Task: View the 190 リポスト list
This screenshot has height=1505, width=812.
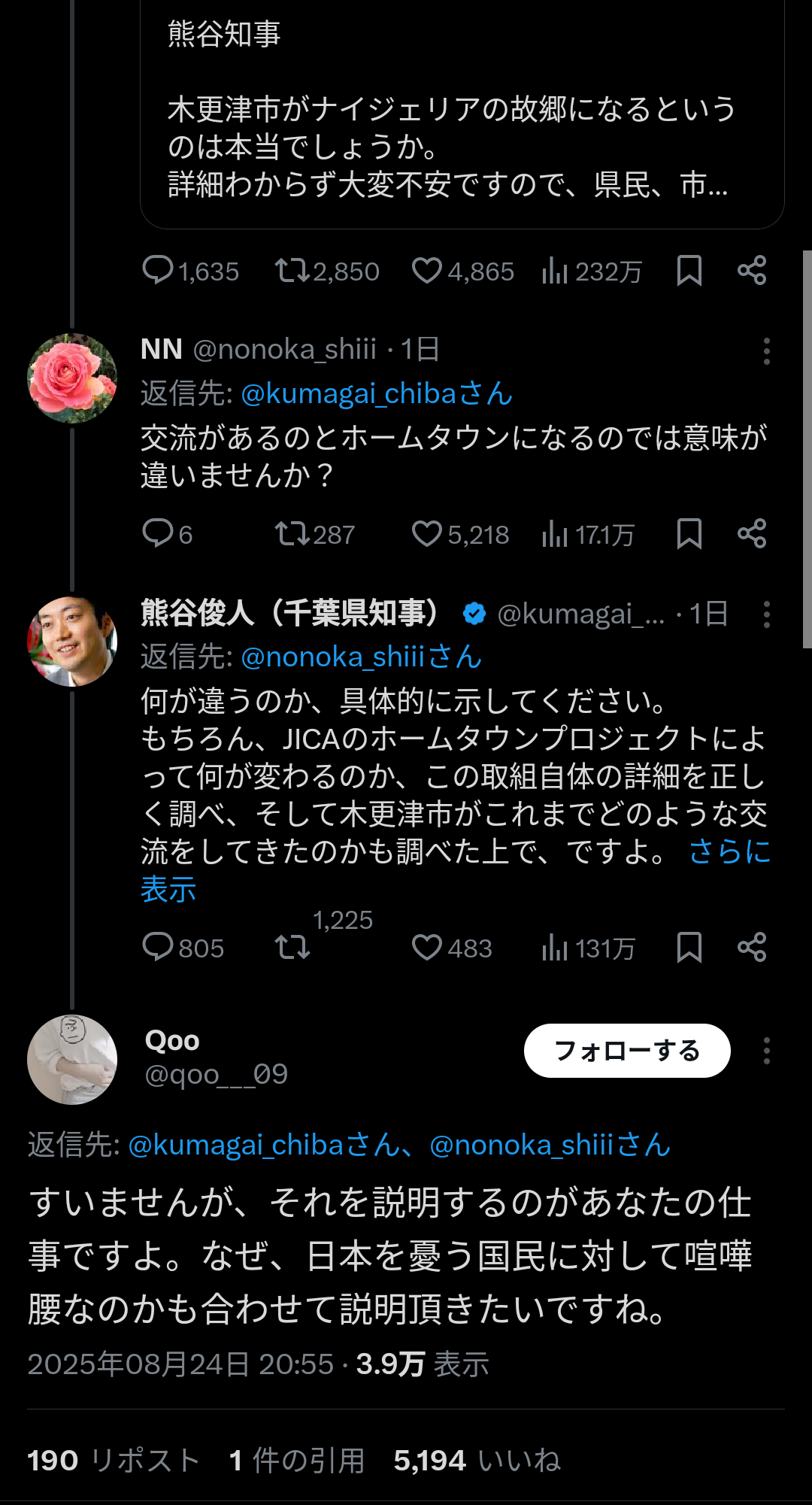Action: [114, 1461]
